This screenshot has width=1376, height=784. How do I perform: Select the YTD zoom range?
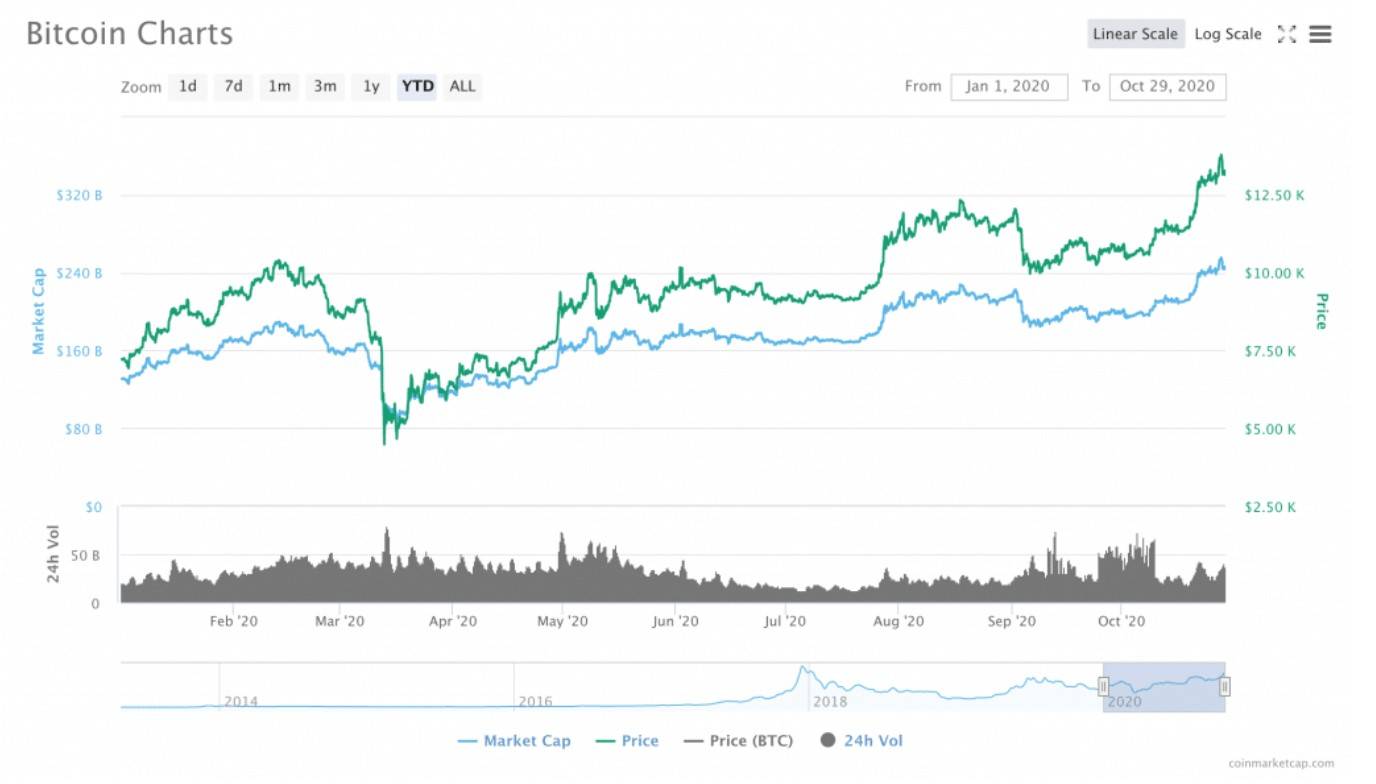click(417, 86)
